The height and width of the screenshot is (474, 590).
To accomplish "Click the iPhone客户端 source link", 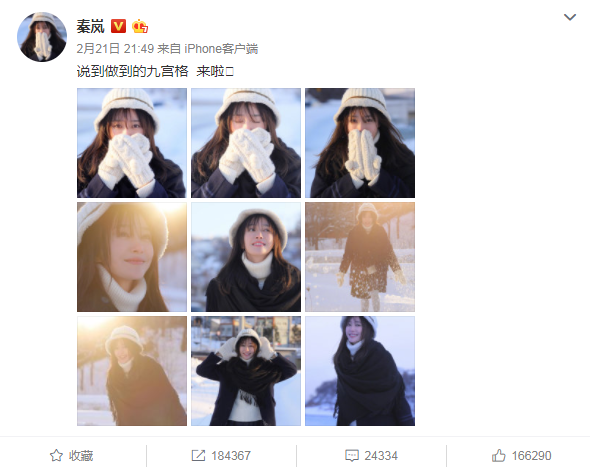I will pos(221,49).
